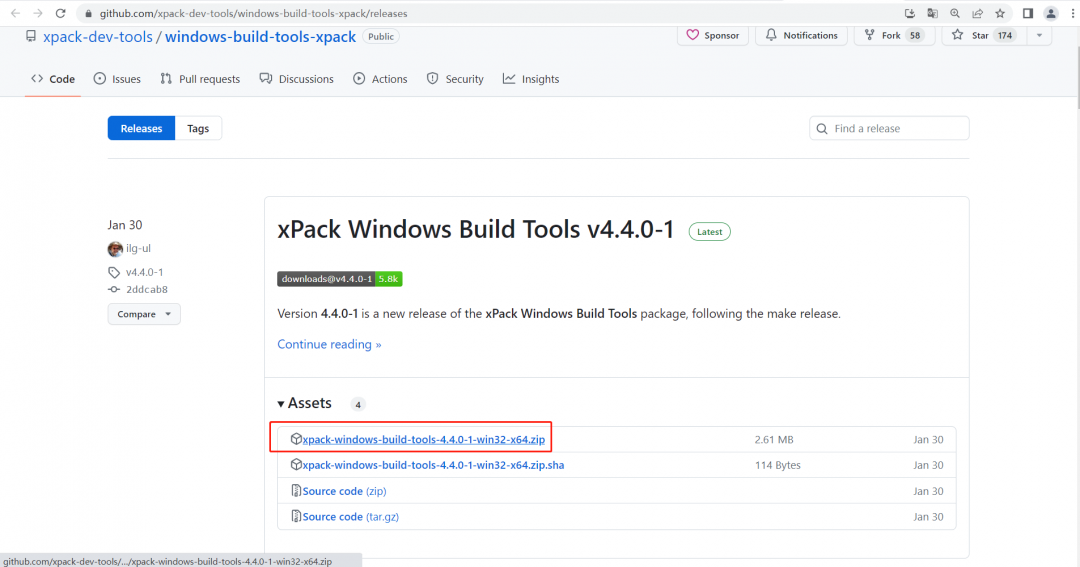Open commit 2ddcab8
The width and height of the screenshot is (1080, 567).
[x=147, y=289]
